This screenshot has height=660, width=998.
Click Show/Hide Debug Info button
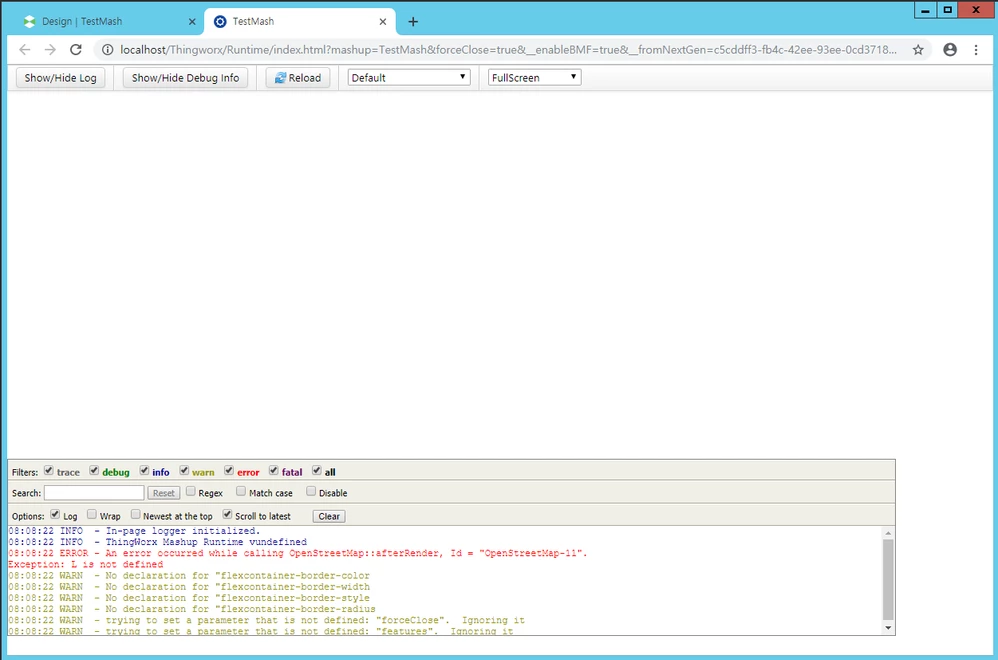coord(185,78)
